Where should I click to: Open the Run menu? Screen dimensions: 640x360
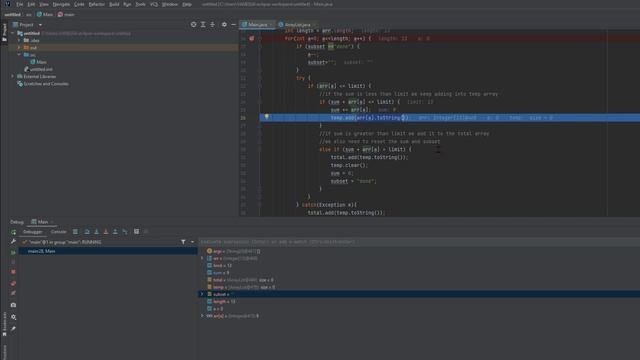[x=127, y=4]
